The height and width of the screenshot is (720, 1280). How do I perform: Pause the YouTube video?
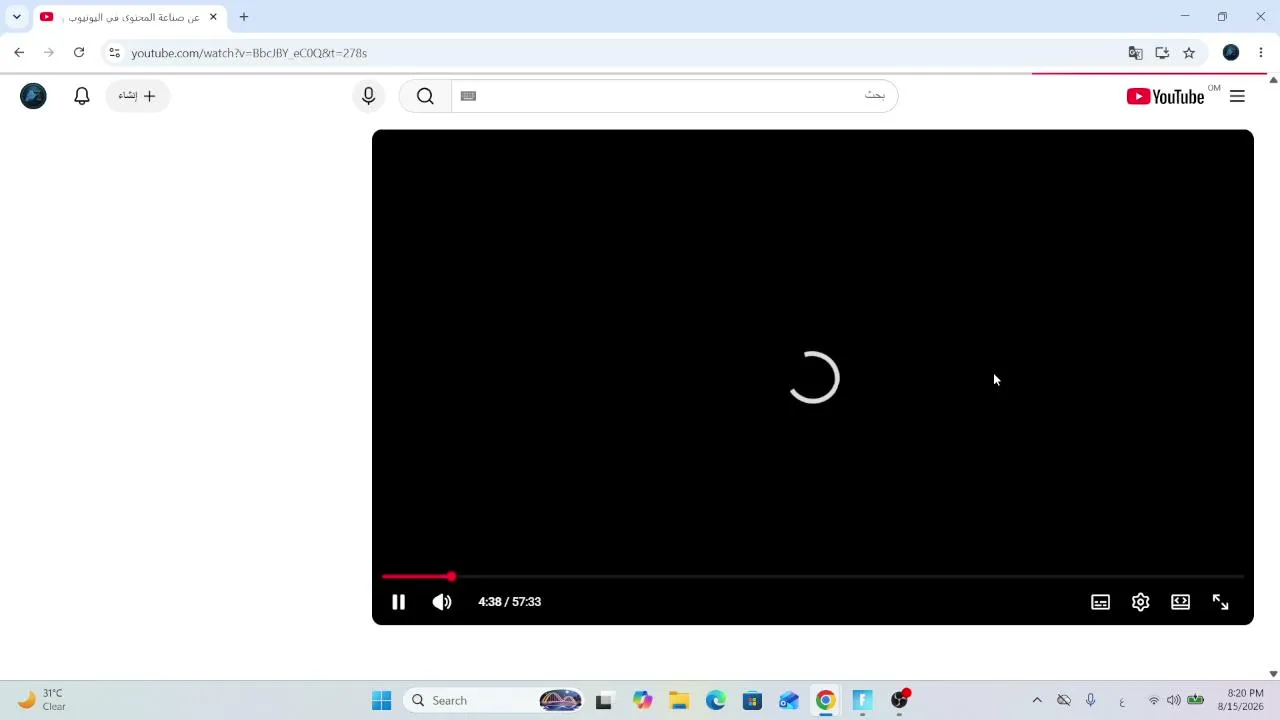pyautogui.click(x=398, y=602)
